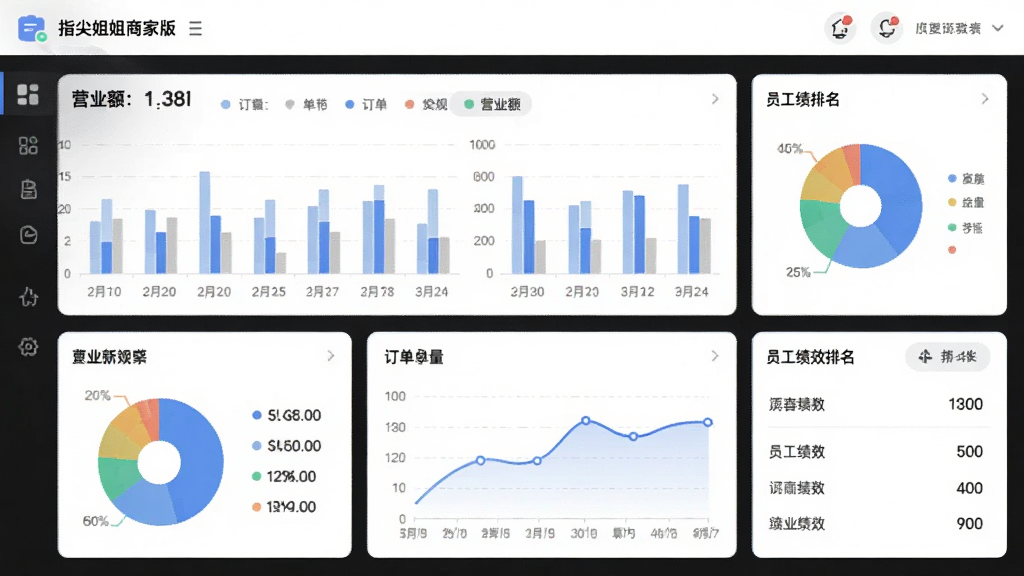This screenshot has height=576, width=1024.
Task: Click the 营业额 value 1.381
Action: [168, 99]
